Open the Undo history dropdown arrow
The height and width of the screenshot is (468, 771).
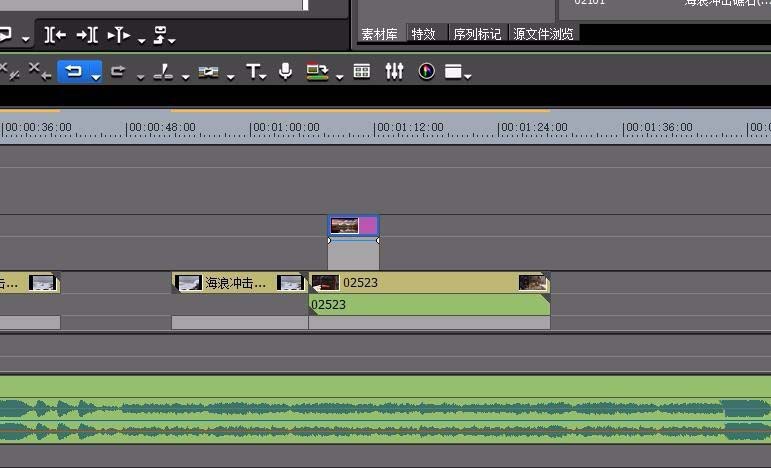pyautogui.click(x=96, y=77)
